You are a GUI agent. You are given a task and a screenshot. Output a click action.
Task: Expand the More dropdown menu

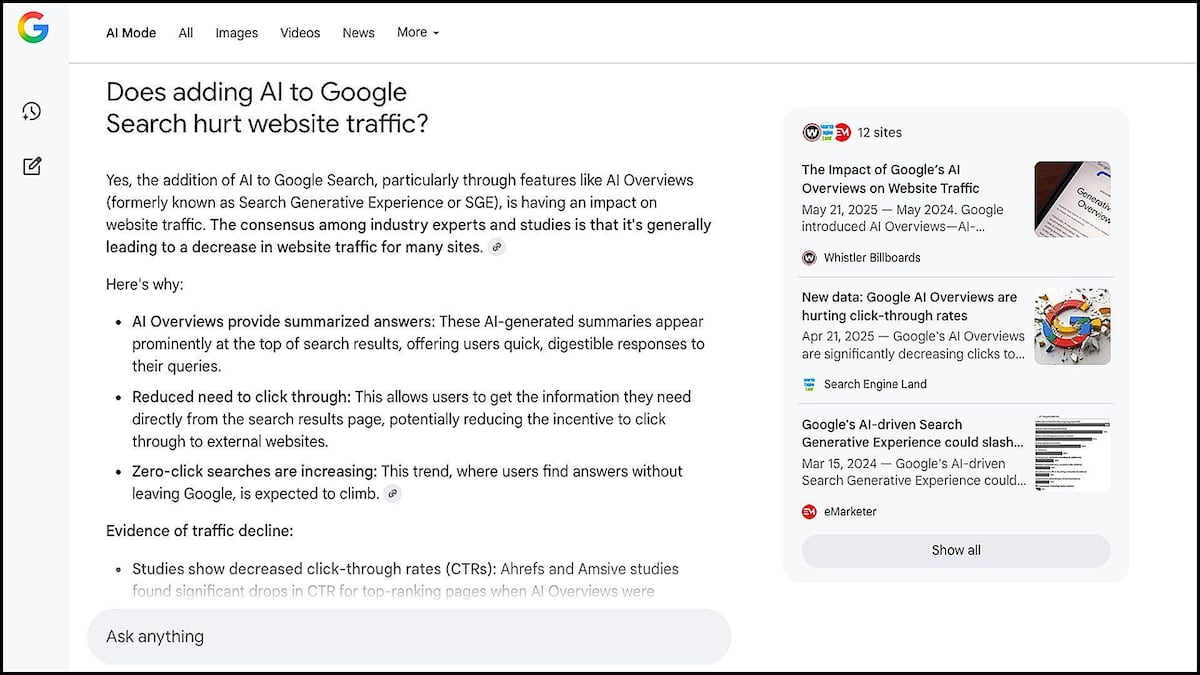417,32
